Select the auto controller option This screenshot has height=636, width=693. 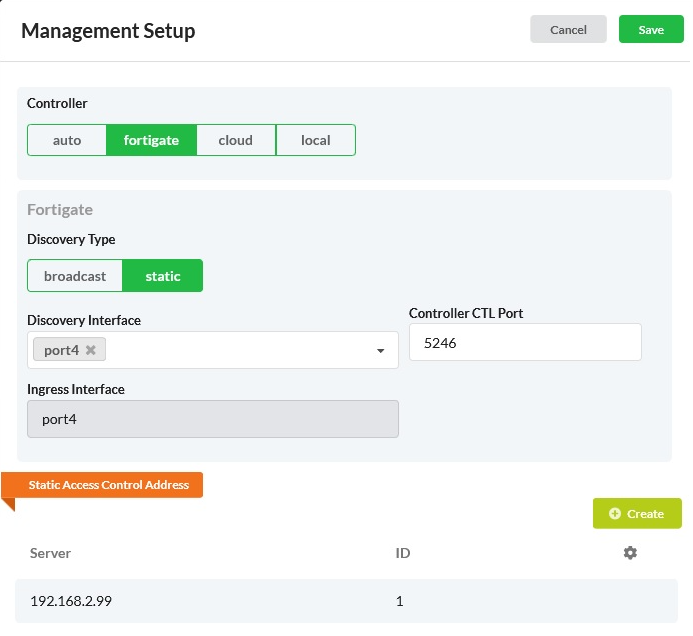point(67,140)
